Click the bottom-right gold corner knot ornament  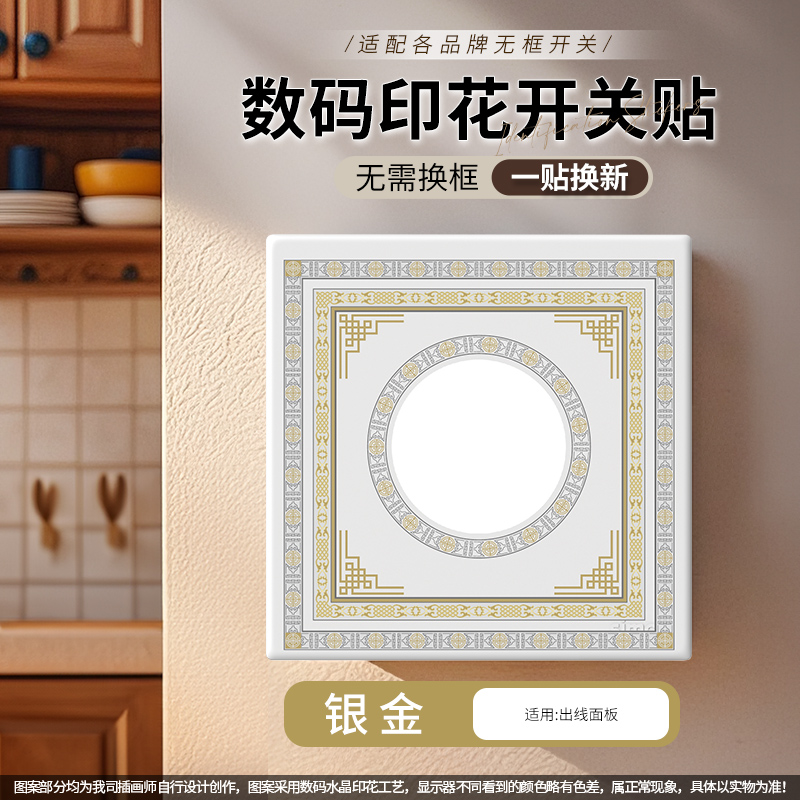pyautogui.click(x=587, y=563)
